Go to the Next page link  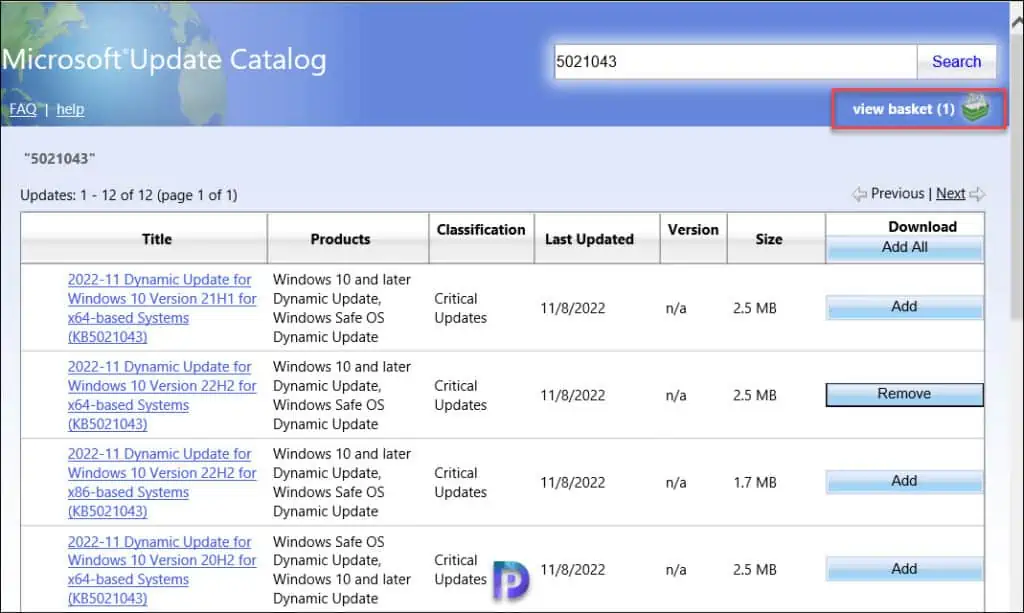[950, 193]
